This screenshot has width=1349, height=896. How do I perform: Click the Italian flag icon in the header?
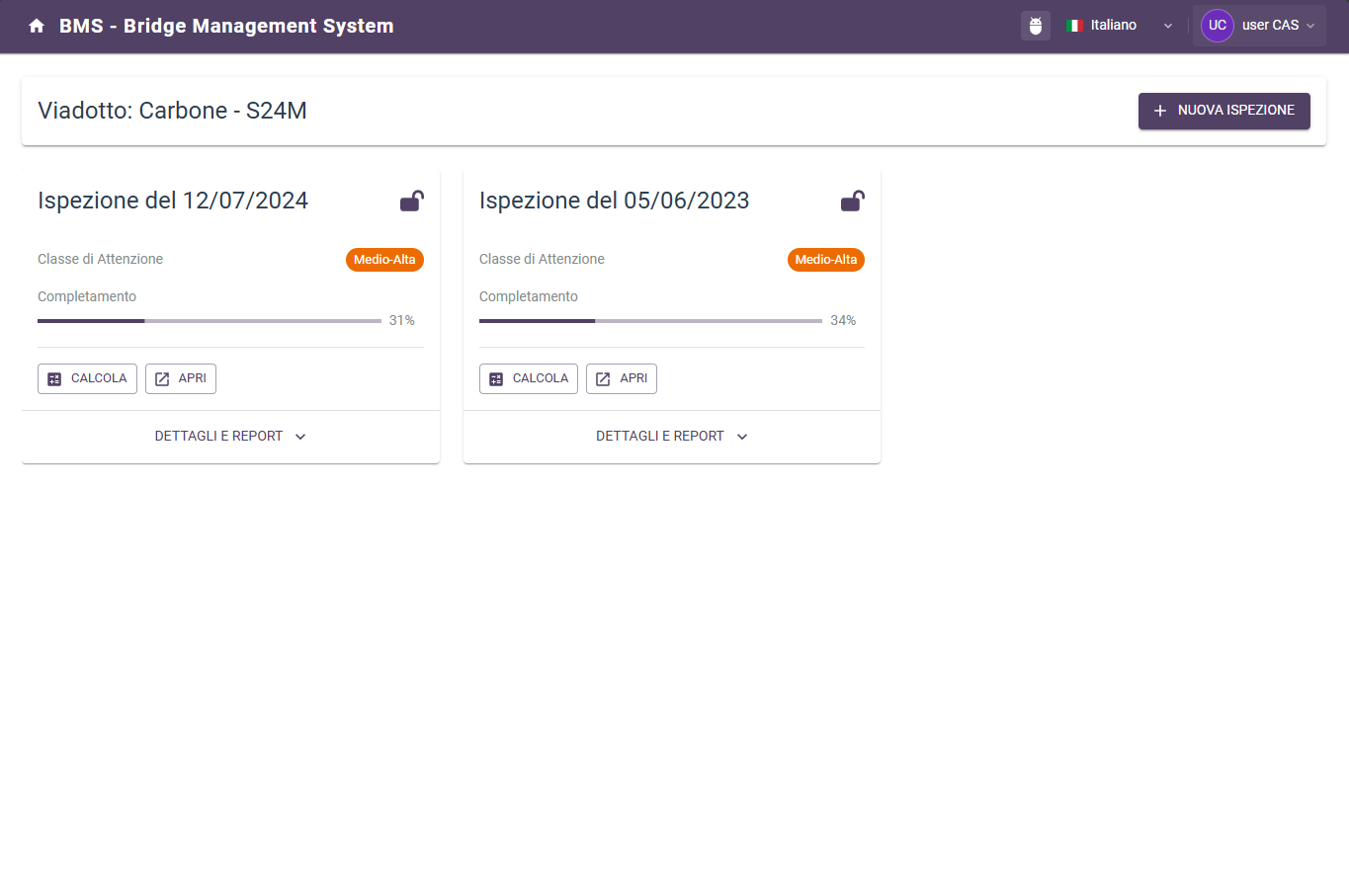point(1073,25)
